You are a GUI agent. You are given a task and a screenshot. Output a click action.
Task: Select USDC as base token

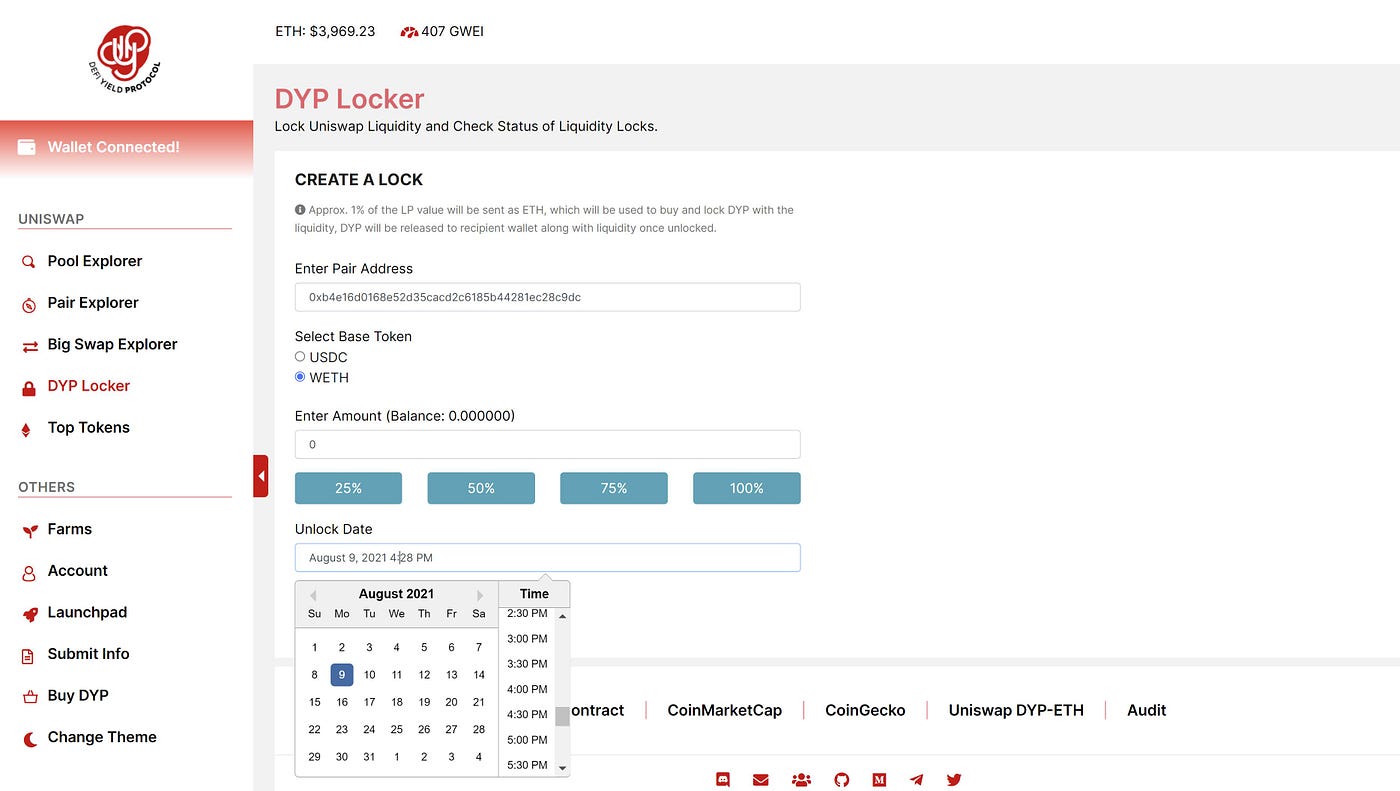(x=300, y=356)
